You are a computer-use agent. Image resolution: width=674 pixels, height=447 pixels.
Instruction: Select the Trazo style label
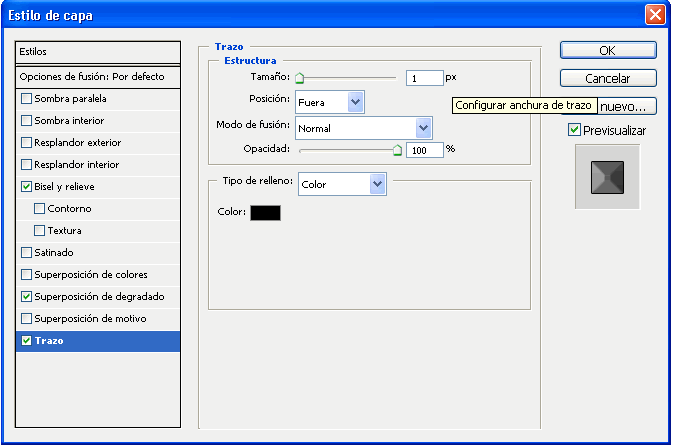[49, 340]
